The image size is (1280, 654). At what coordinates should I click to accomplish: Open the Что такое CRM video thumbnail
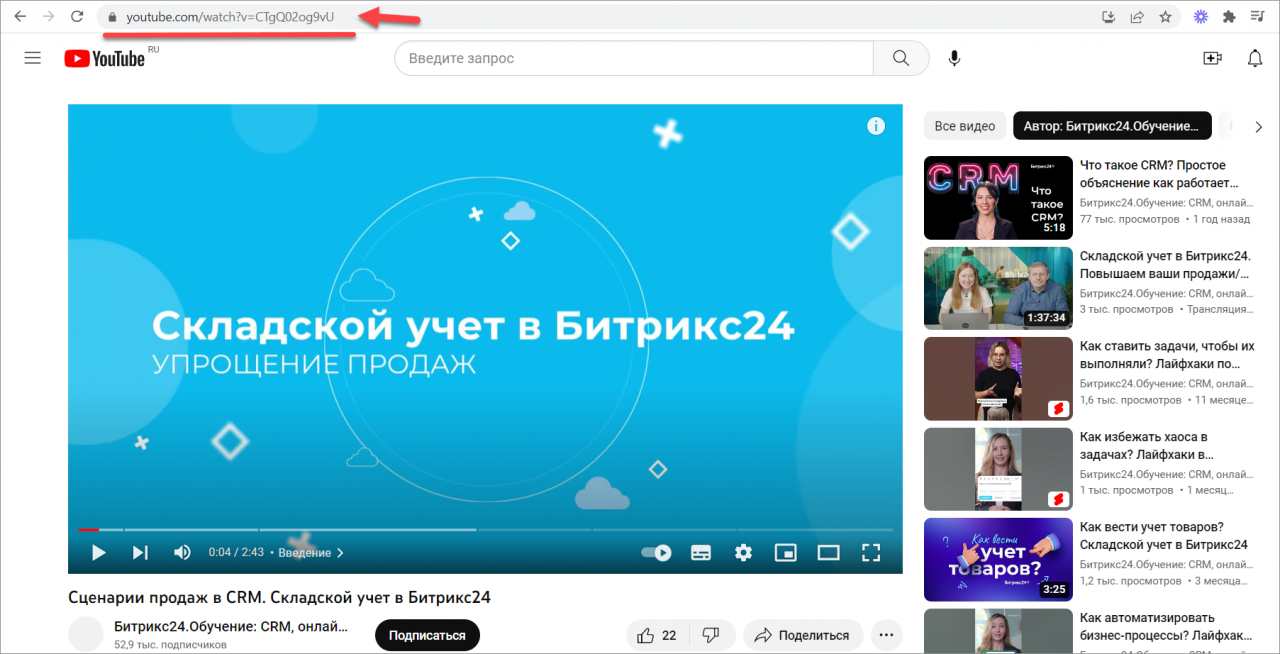[x=998, y=197]
